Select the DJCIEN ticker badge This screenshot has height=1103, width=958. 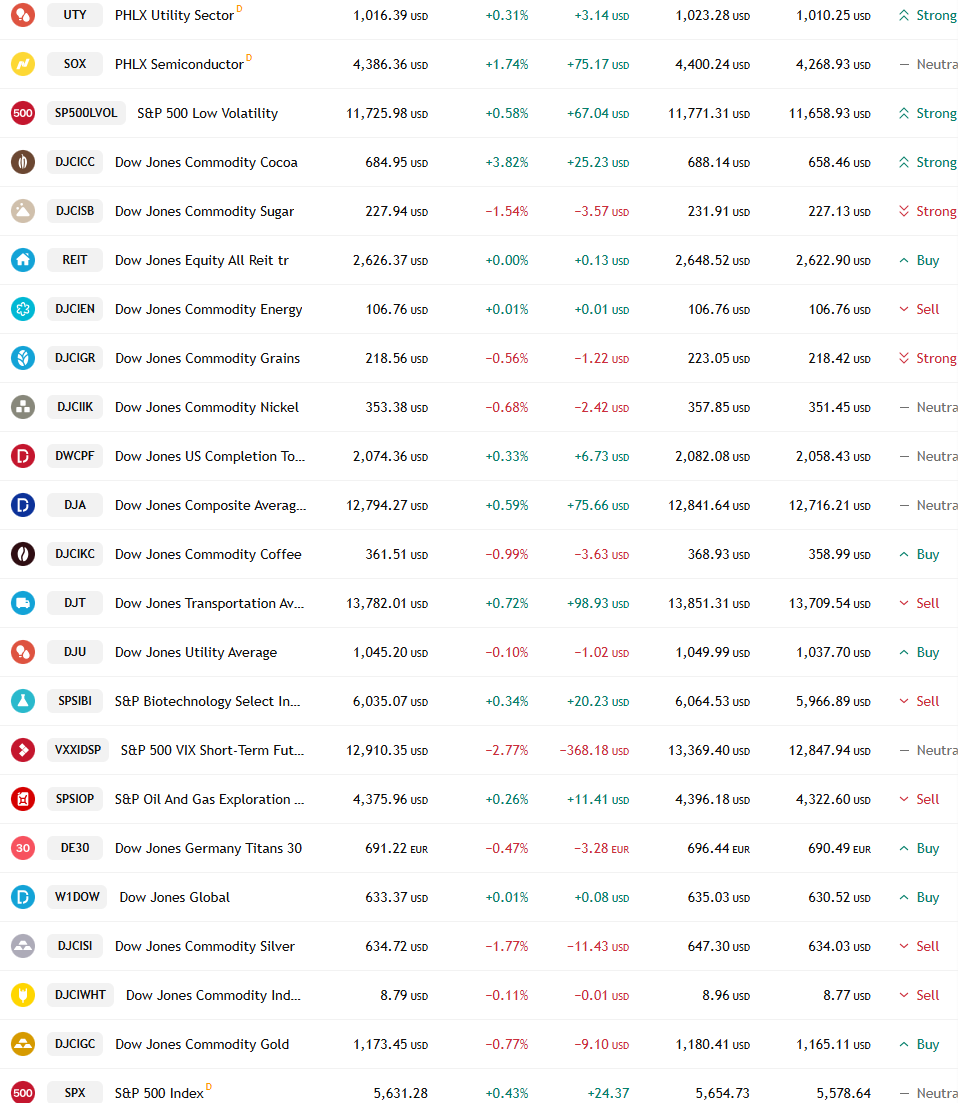(75, 309)
